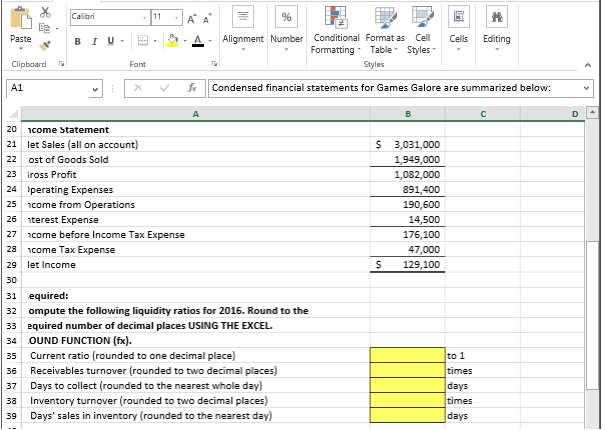Toggle Underline formatting
This screenshot has width=605, height=430.
(107, 41)
